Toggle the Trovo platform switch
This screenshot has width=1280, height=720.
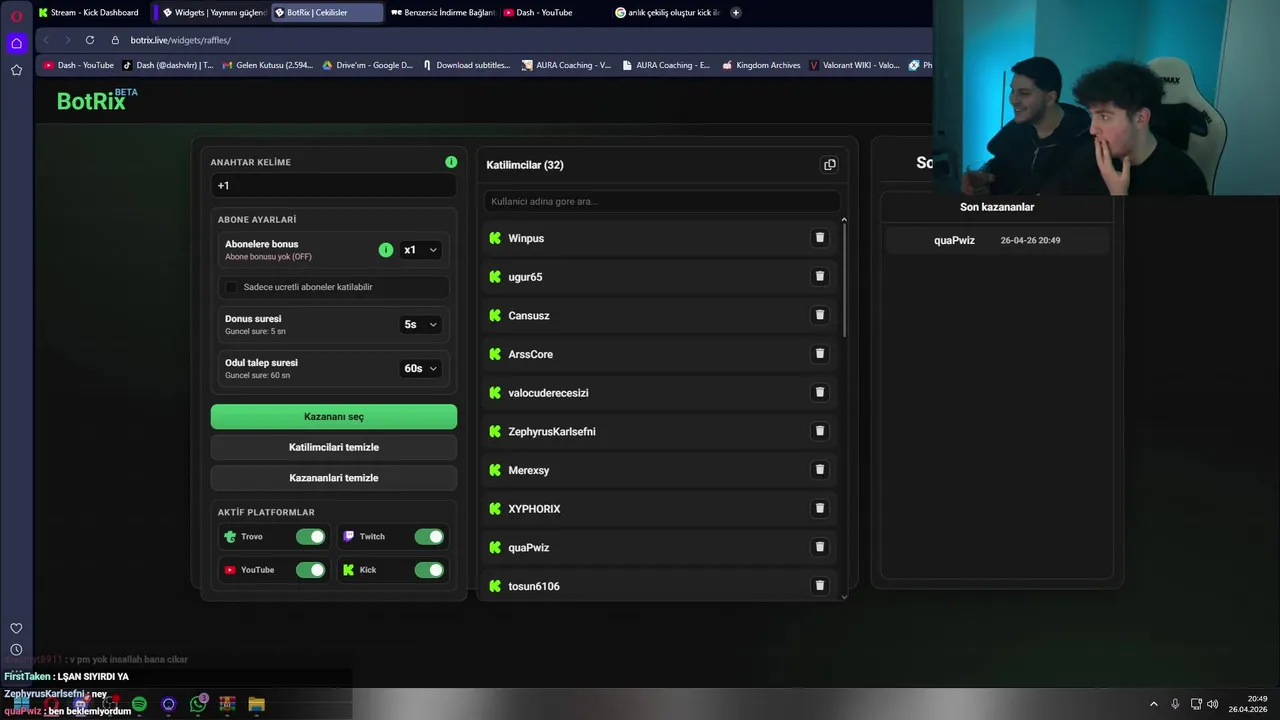pyautogui.click(x=311, y=537)
